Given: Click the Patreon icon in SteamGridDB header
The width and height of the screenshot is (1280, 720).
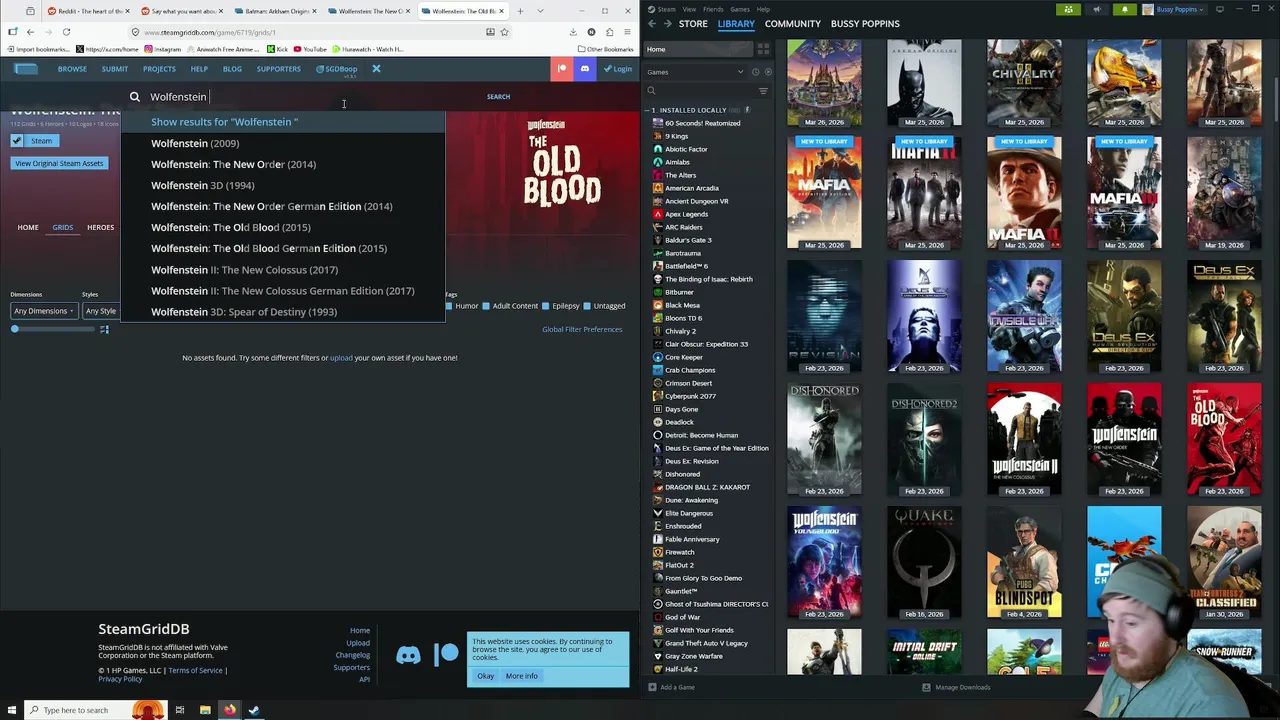Looking at the screenshot, I should pyautogui.click(x=561, y=69).
